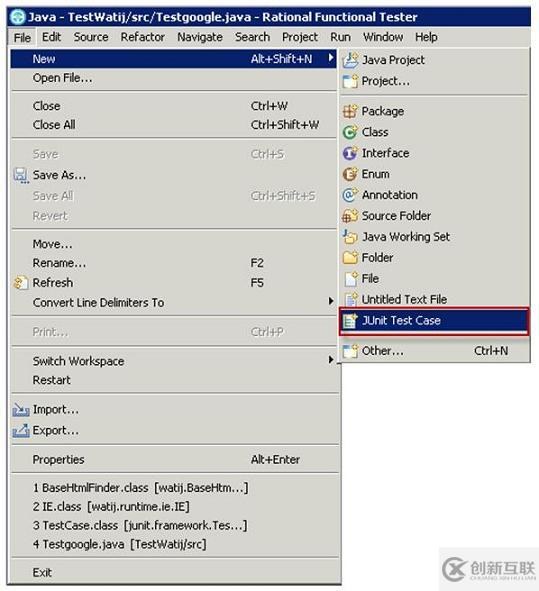
Task: Open the Refactor menu
Action: [142, 37]
